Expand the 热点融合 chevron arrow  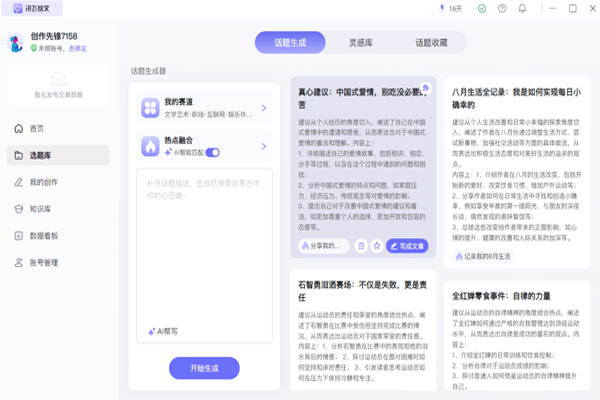(263, 147)
